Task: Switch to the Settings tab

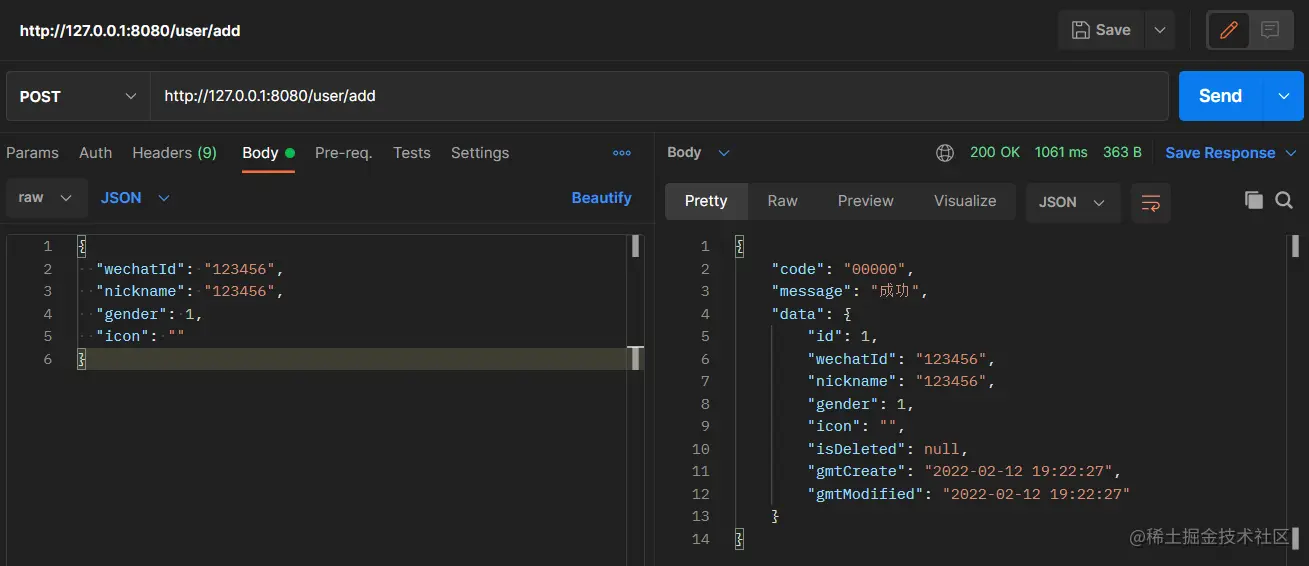Action: pos(480,153)
